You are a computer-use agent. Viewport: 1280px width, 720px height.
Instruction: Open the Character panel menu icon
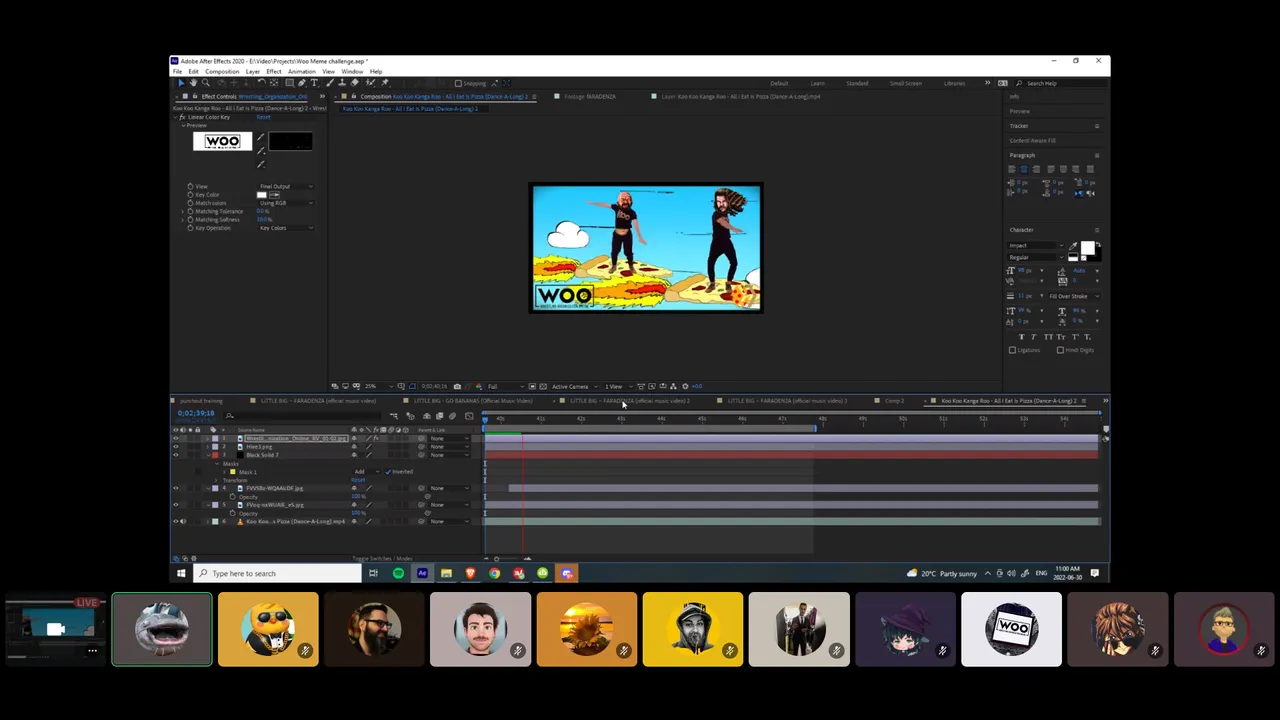1097,230
